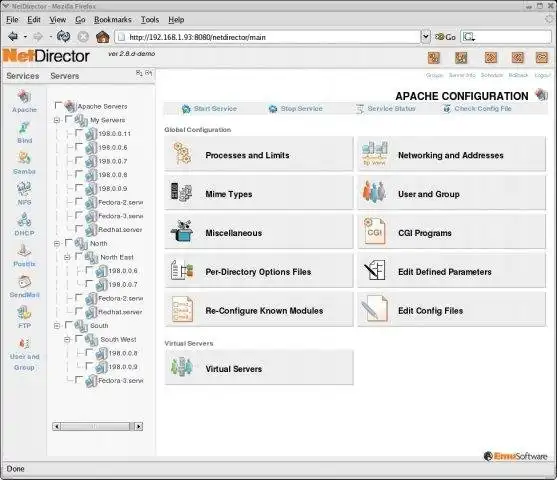This screenshot has width=557, height=480.
Task: Open the DHCP service in the sidebar
Action: 24,225
